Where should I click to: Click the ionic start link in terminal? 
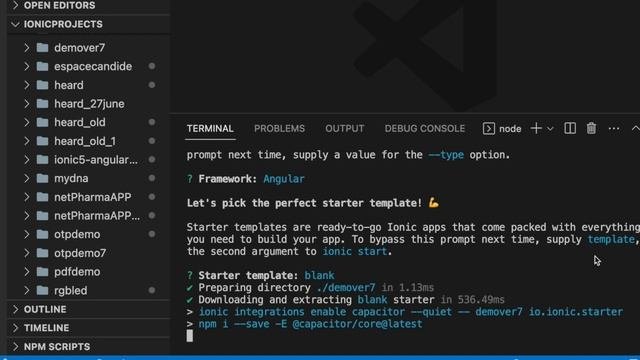pos(354,251)
